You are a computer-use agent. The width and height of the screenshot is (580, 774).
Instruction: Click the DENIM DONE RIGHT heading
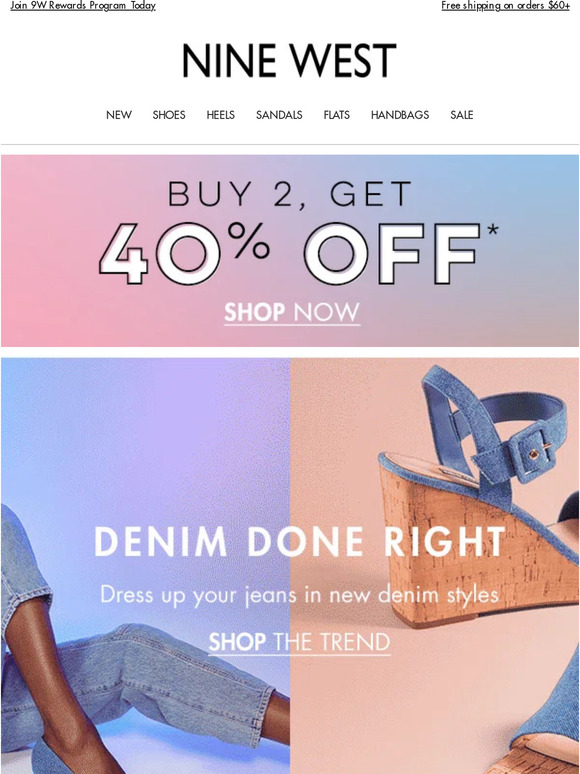click(x=300, y=542)
